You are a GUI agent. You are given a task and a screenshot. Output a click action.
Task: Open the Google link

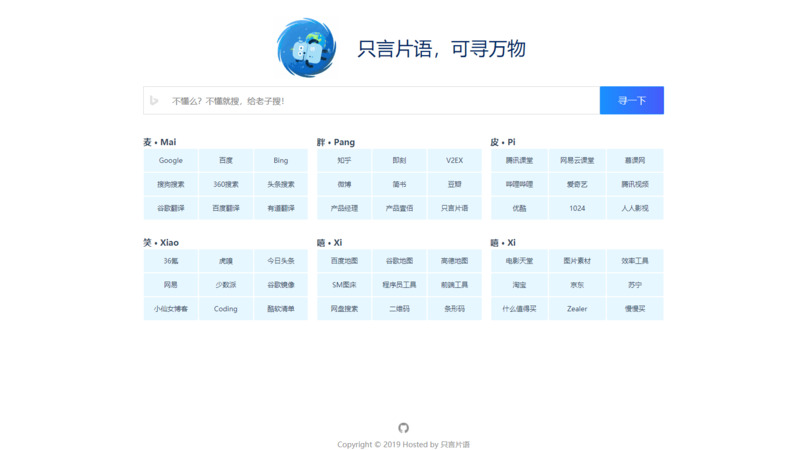tap(171, 160)
